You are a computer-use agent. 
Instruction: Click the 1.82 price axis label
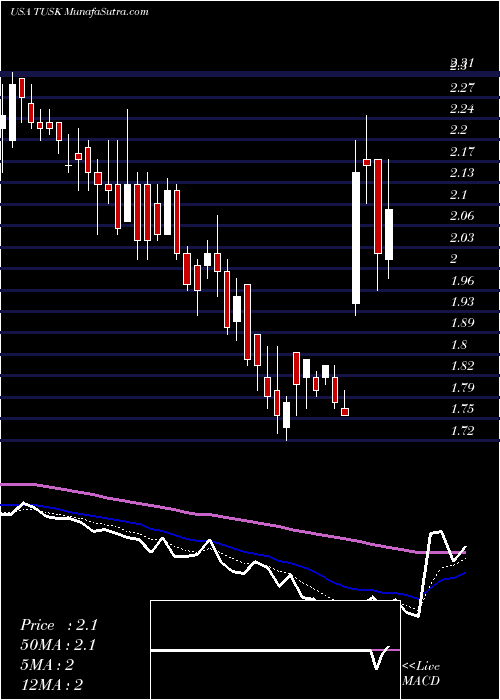(x=462, y=366)
